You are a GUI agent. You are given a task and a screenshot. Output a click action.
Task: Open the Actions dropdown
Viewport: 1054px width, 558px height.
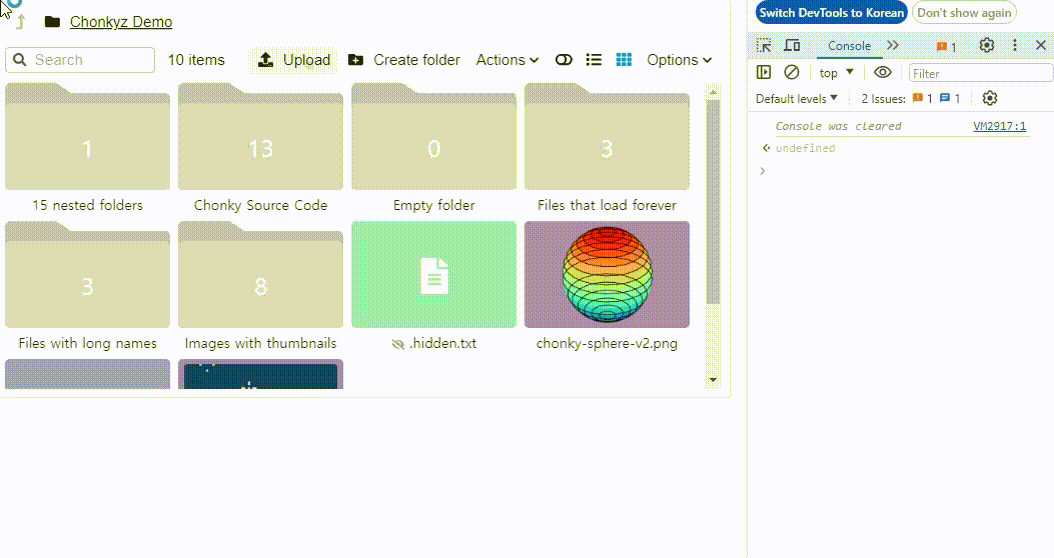tap(508, 60)
